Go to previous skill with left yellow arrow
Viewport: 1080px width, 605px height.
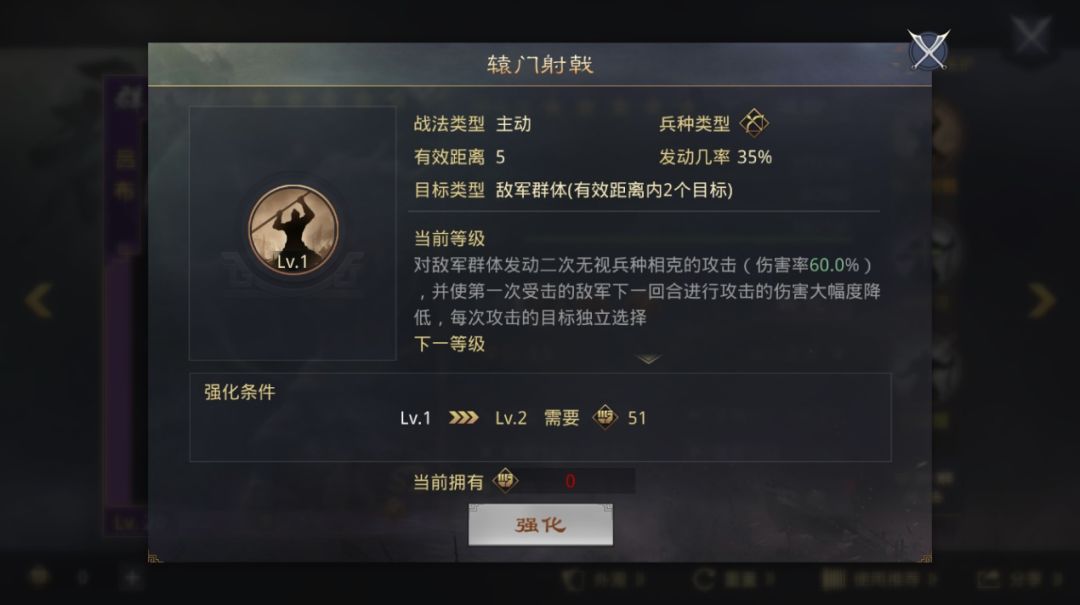(x=39, y=300)
